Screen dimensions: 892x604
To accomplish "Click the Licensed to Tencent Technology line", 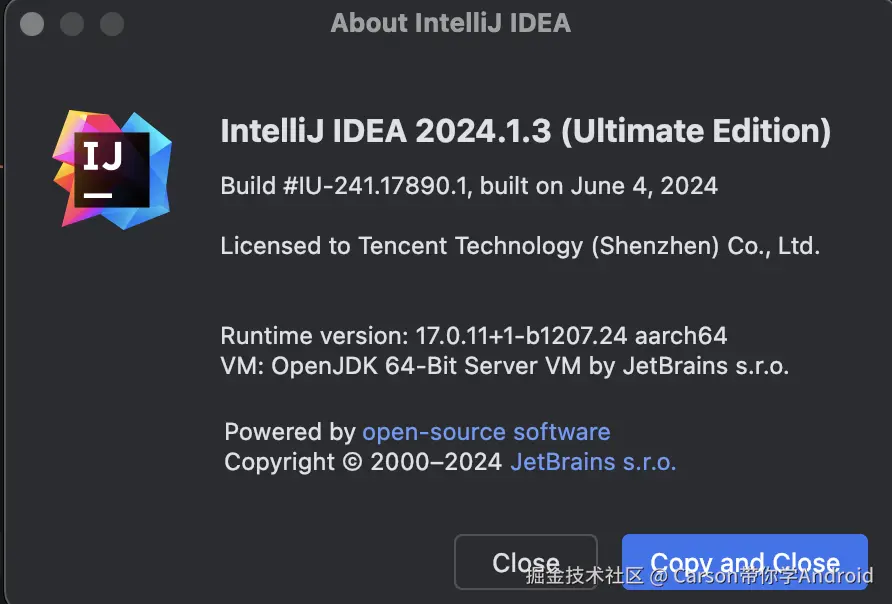I will coord(520,246).
